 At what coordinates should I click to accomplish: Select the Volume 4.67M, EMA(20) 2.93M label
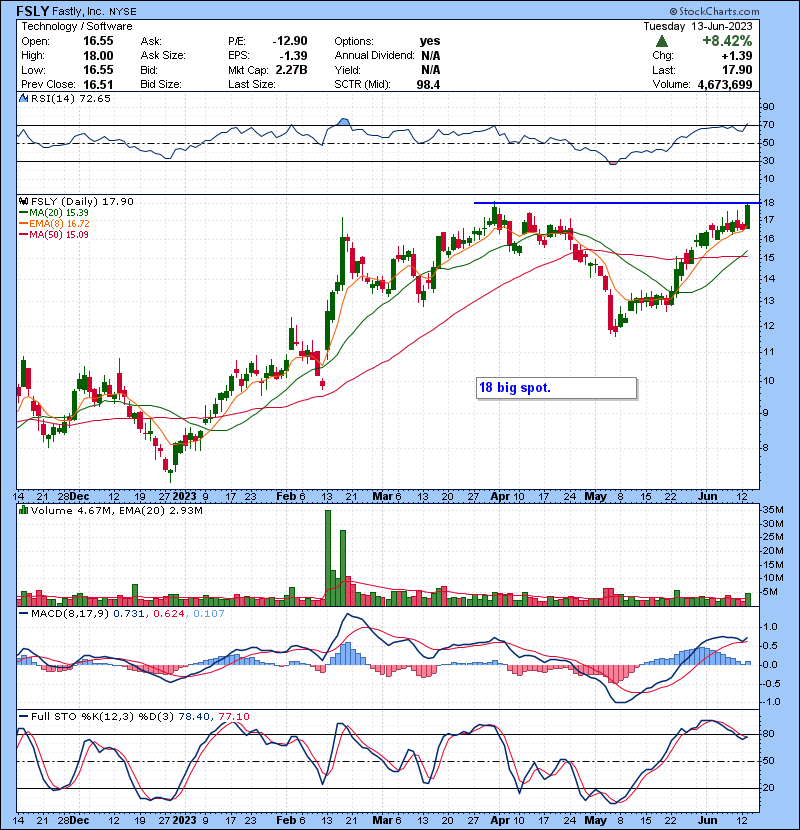click(x=116, y=510)
